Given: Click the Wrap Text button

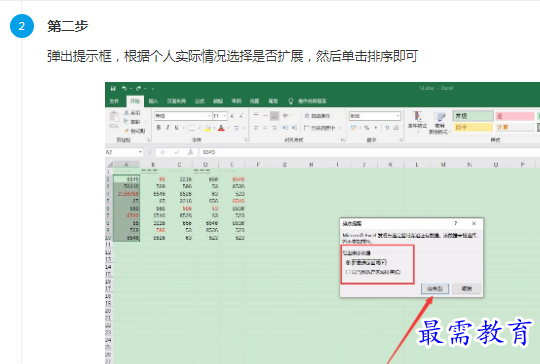Looking at the screenshot, I should pos(317,116).
